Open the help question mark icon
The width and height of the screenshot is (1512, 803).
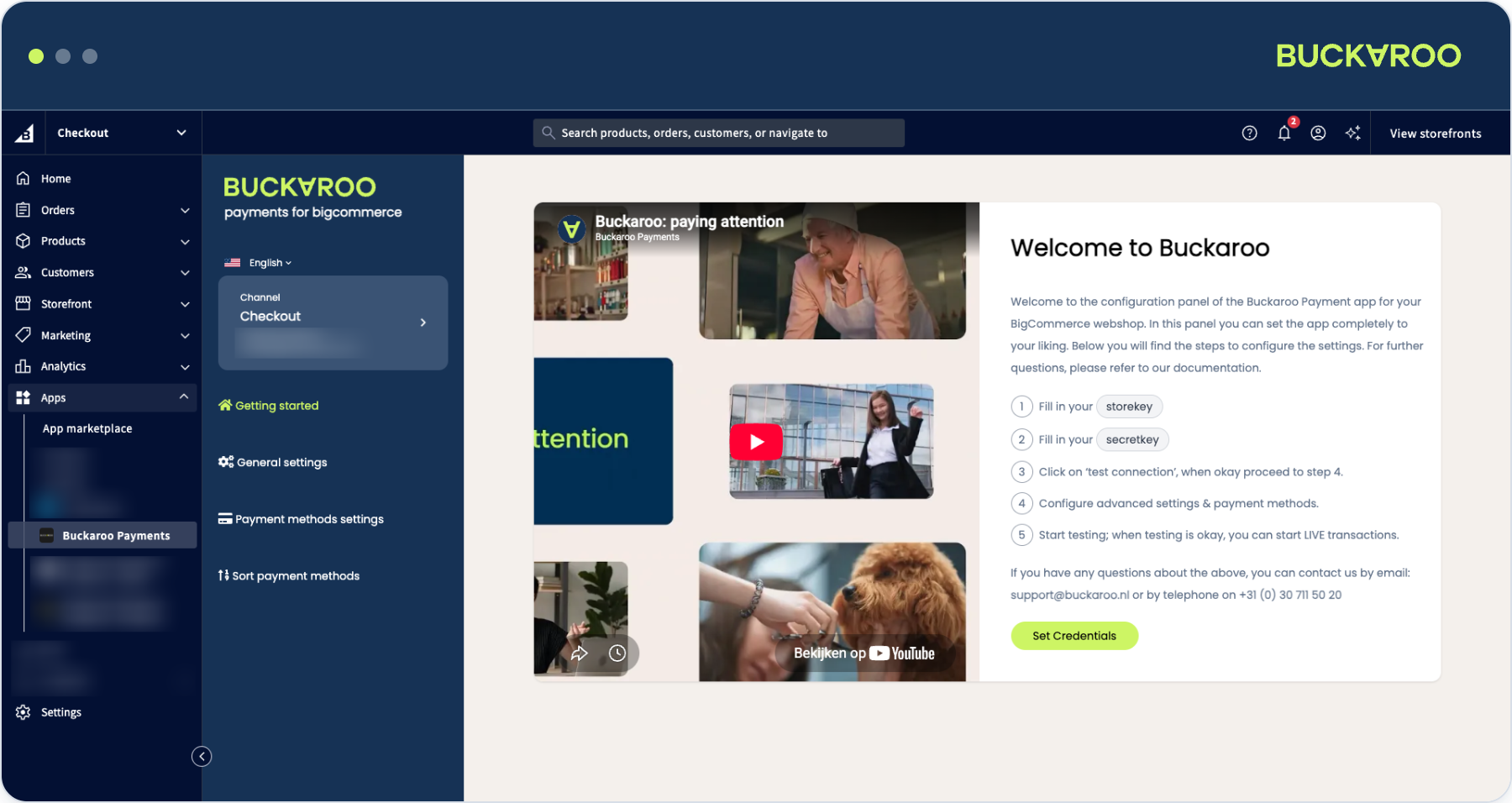[1249, 133]
